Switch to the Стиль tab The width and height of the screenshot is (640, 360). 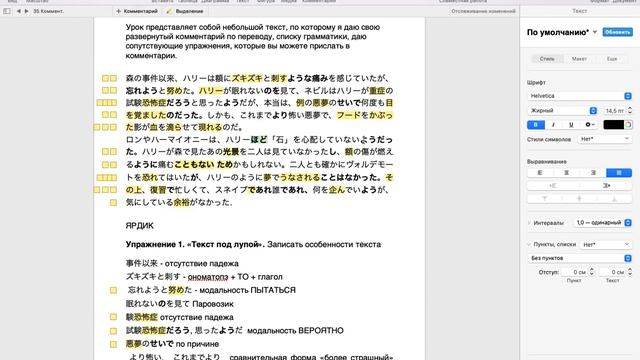click(x=547, y=59)
